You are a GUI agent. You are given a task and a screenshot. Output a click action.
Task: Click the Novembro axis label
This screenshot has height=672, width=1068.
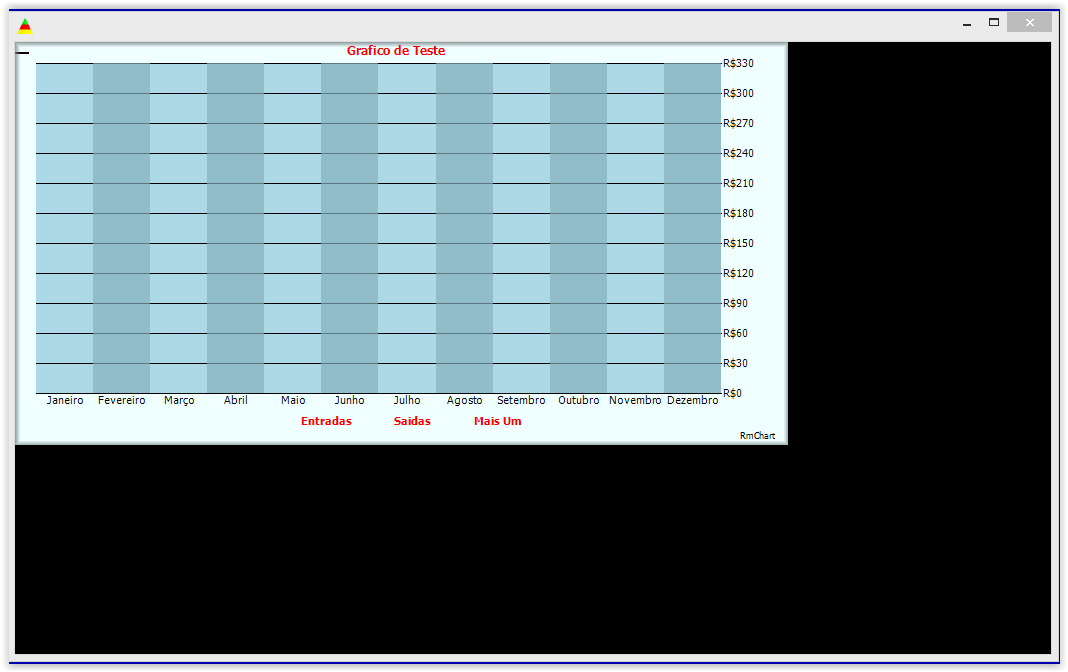[x=635, y=400]
